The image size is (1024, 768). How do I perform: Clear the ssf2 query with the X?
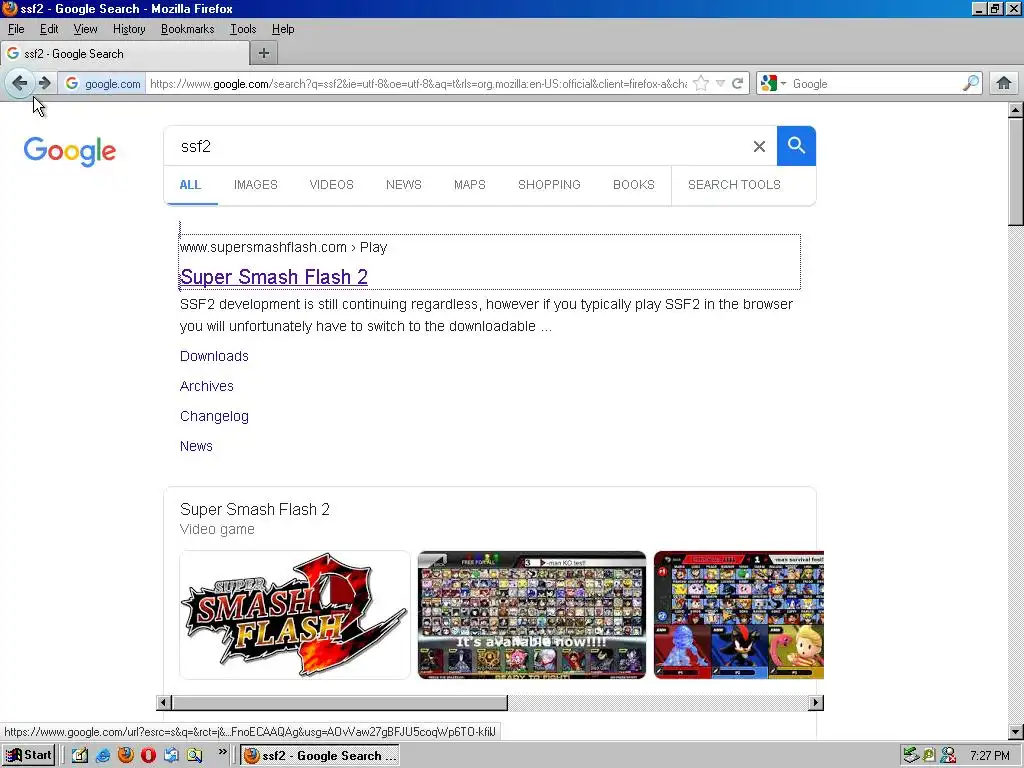pos(759,146)
